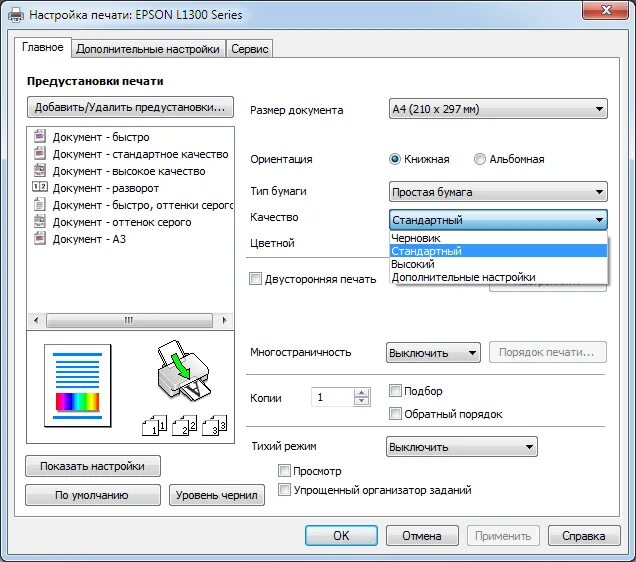Viewport: 636px width, 562px height.
Task: Select preset 'Документ - оттенок серого'
Action: (x=122, y=222)
